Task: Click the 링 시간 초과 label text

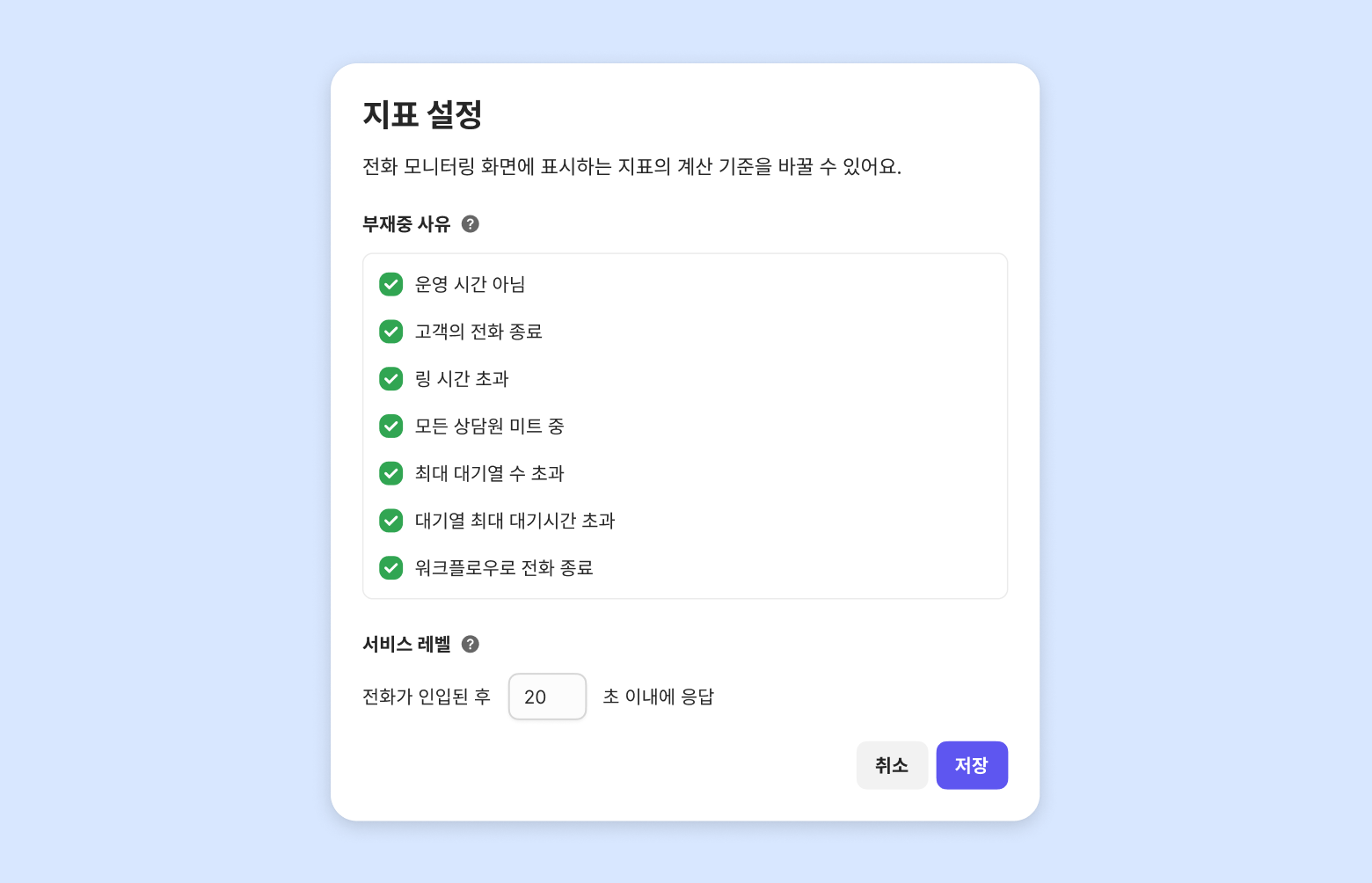Action: point(462,379)
